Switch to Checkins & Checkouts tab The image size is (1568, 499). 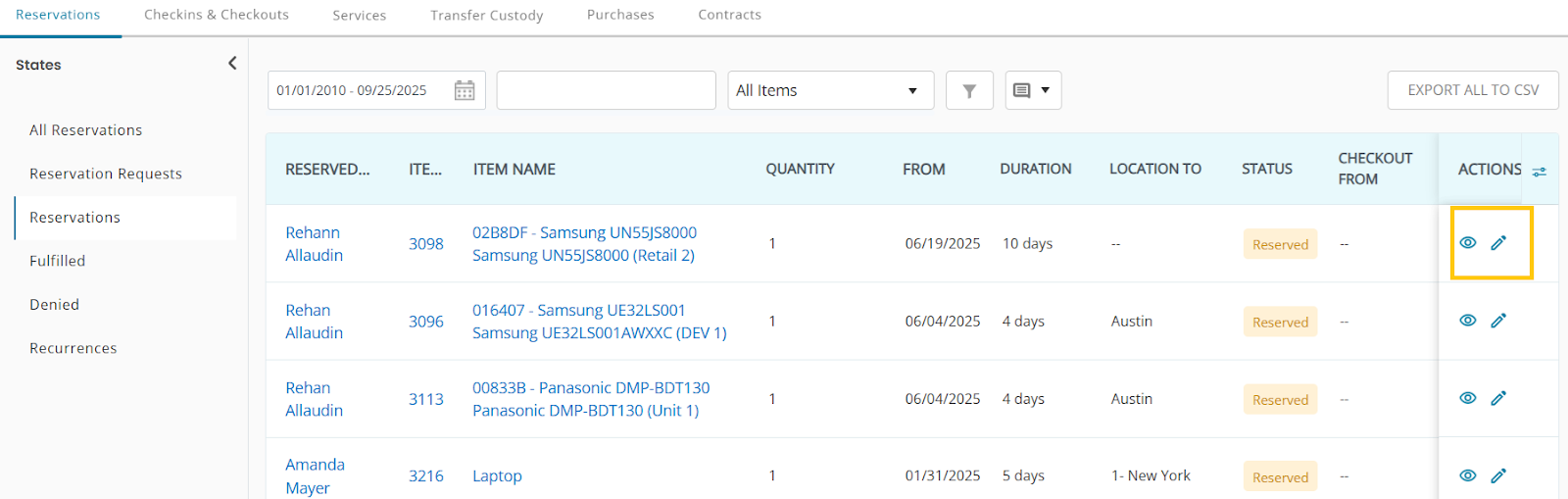point(216,15)
